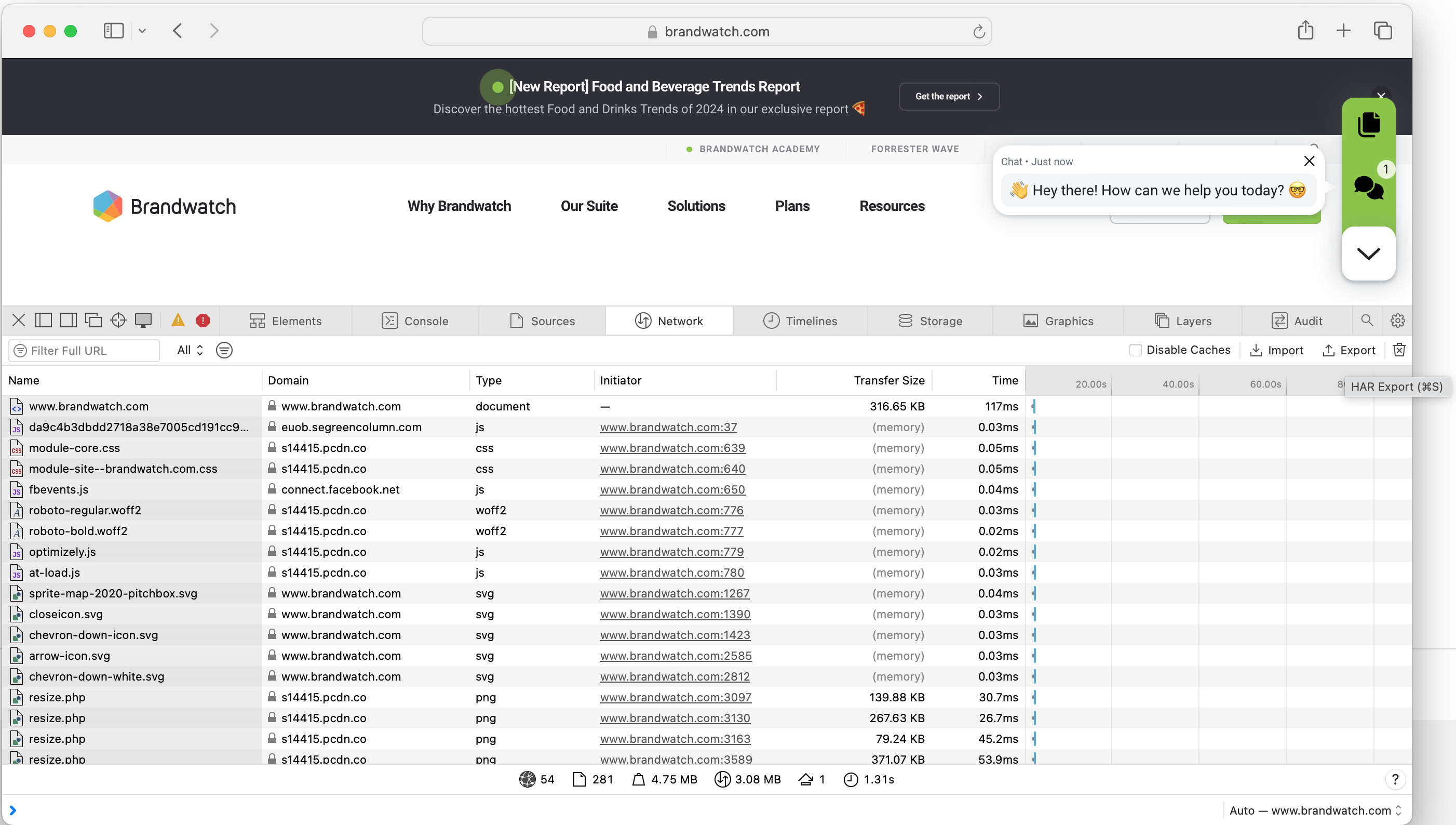Click the Brandwatch logo
This screenshot has height=825, width=1456.
tap(165, 206)
